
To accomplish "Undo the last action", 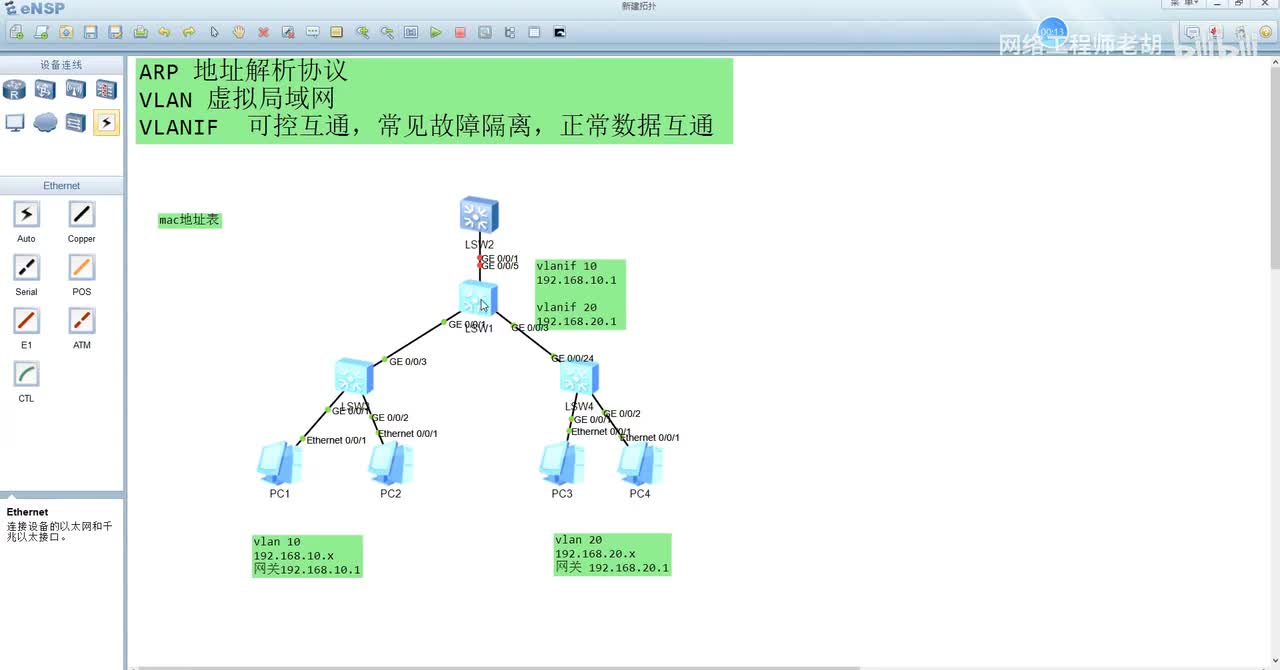I will click(164, 32).
